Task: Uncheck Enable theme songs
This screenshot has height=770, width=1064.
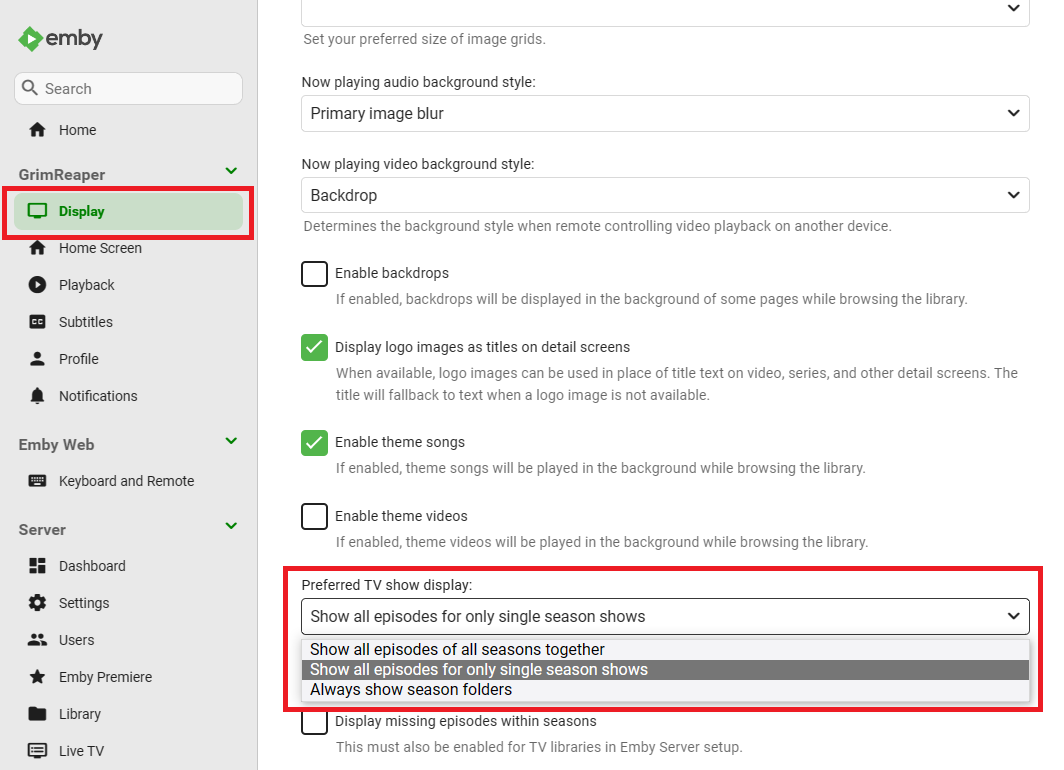Action: pyautogui.click(x=315, y=443)
